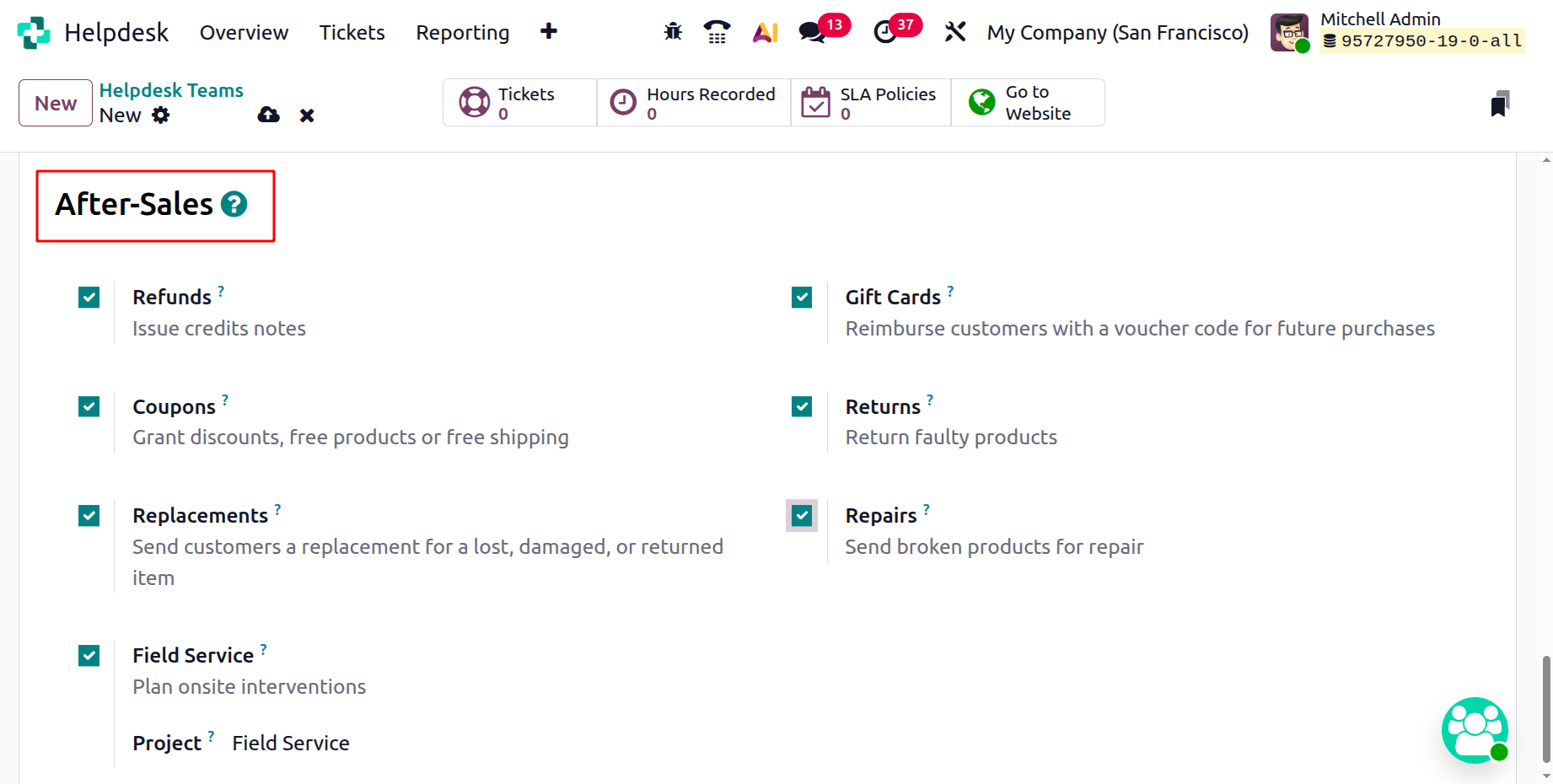
Task: Open the gear settings next to New breadcrumb
Action: click(x=161, y=115)
